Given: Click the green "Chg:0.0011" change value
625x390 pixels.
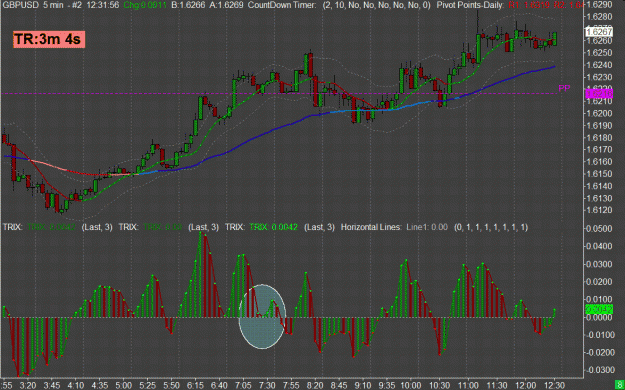Looking at the screenshot, I should click(145, 5).
